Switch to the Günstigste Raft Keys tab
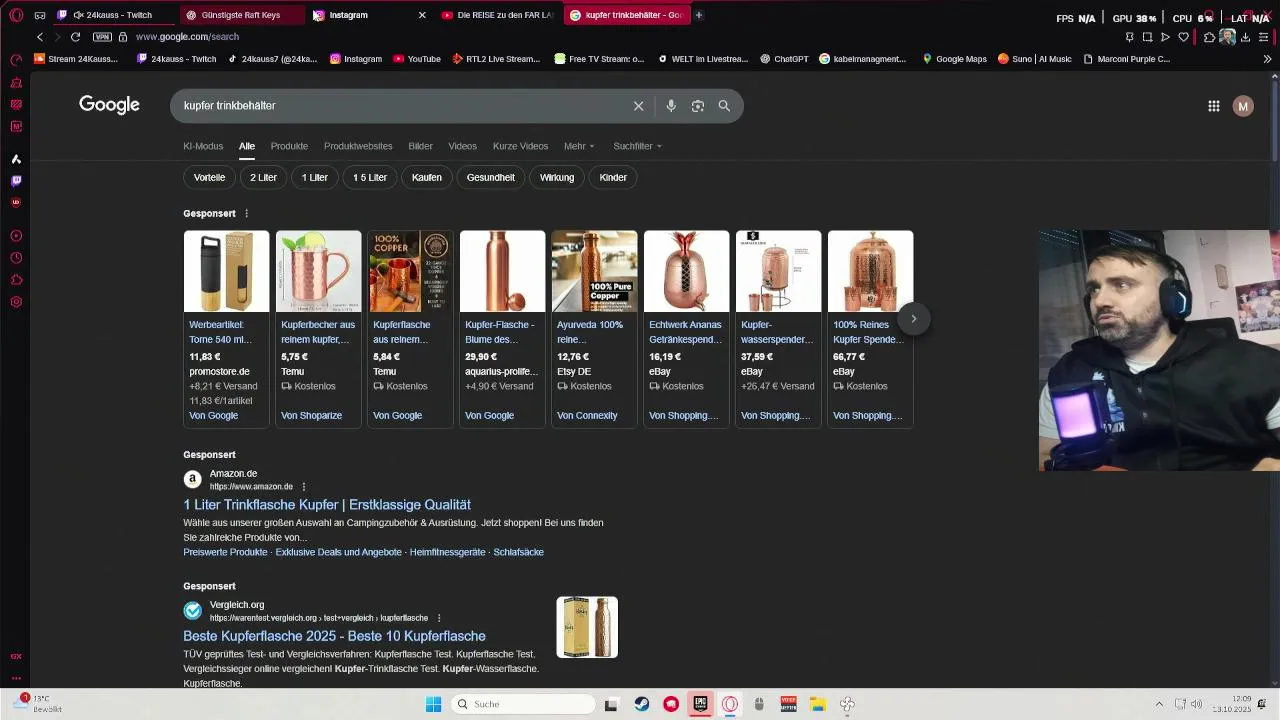 click(x=241, y=15)
